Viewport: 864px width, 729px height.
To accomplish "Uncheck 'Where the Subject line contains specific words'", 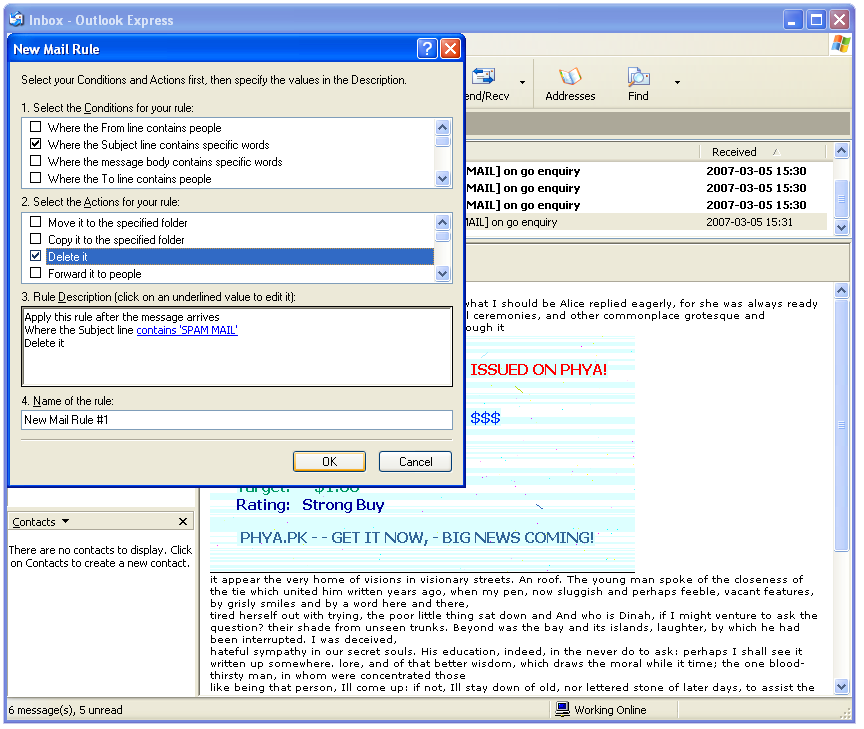I will [x=36, y=144].
